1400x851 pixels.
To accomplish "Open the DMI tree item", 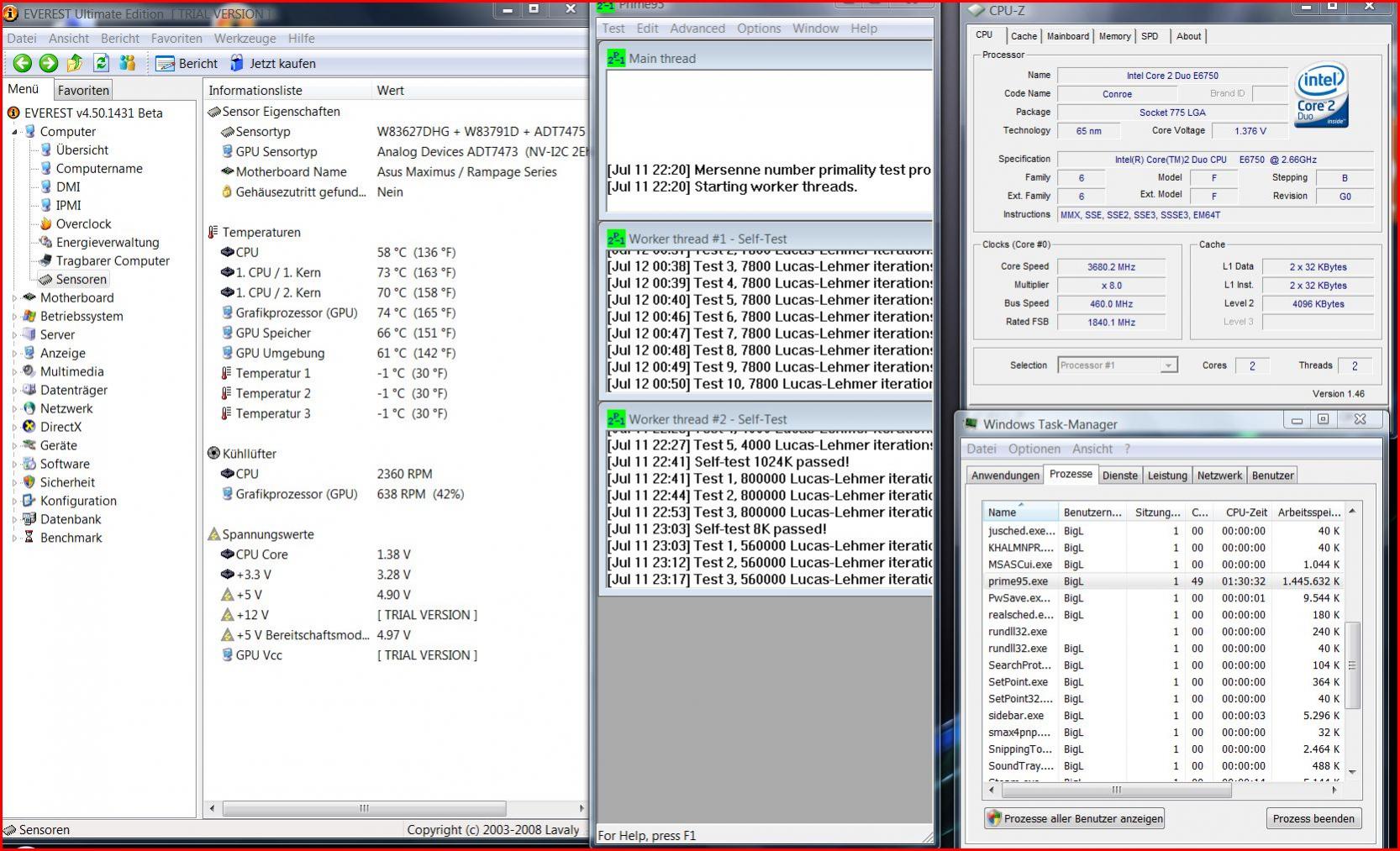I will (x=68, y=186).
